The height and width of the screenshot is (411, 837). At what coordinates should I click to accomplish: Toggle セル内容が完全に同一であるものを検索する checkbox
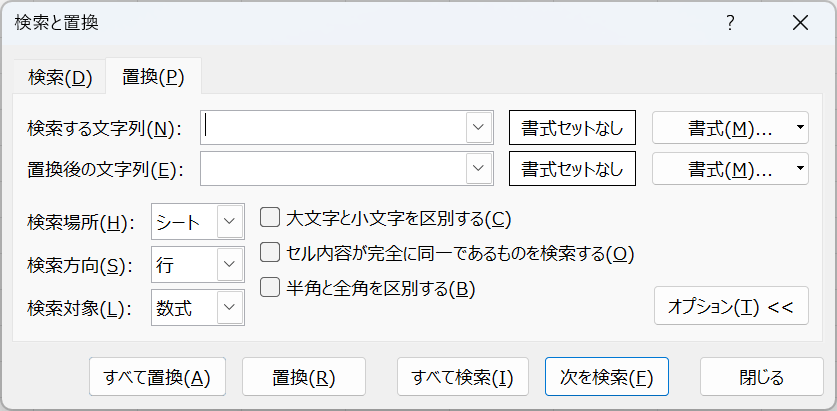(x=269, y=253)
